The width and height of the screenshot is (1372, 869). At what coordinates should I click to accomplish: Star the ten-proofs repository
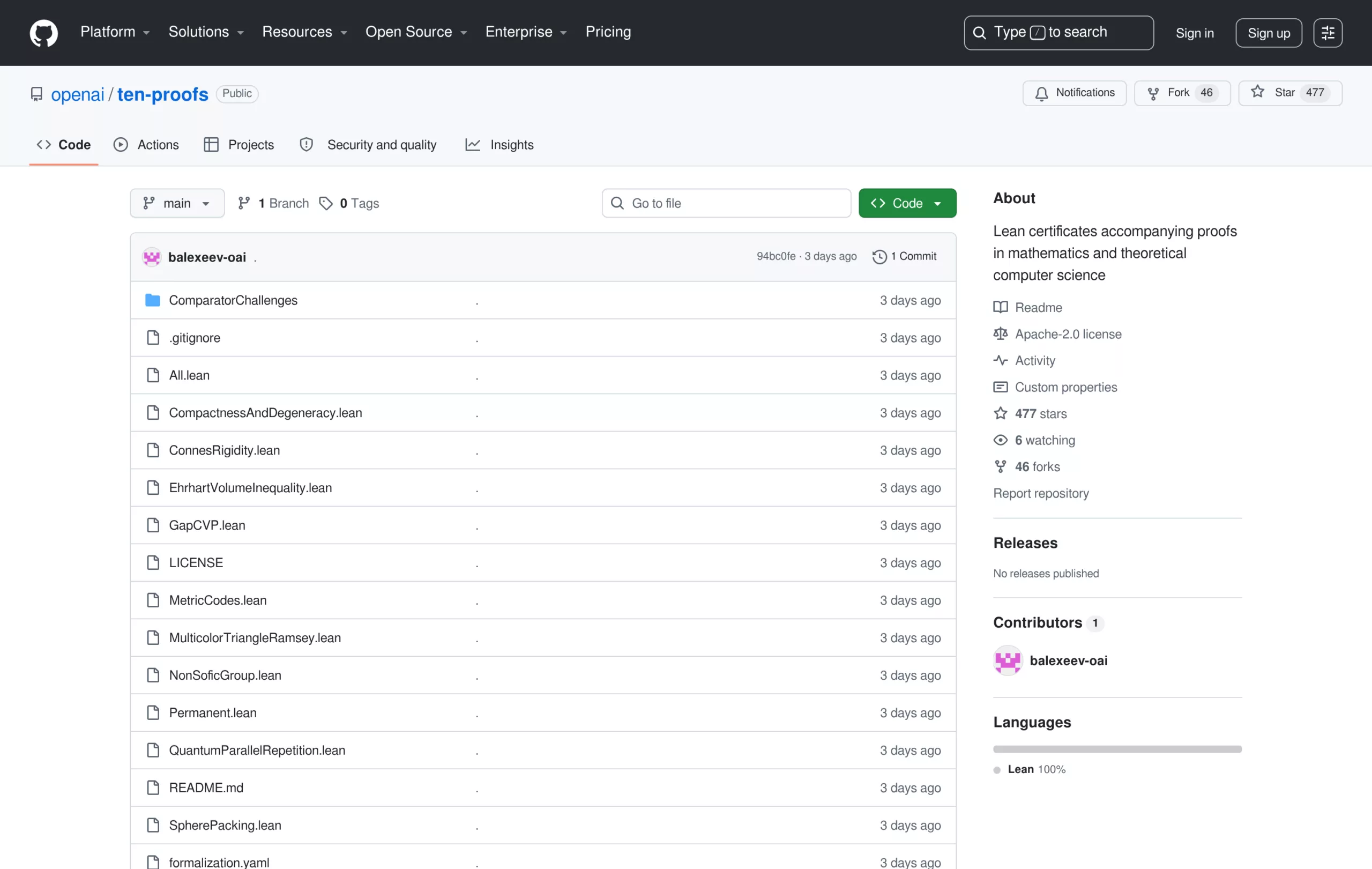pyautogui.click(x=1290, y=93)
